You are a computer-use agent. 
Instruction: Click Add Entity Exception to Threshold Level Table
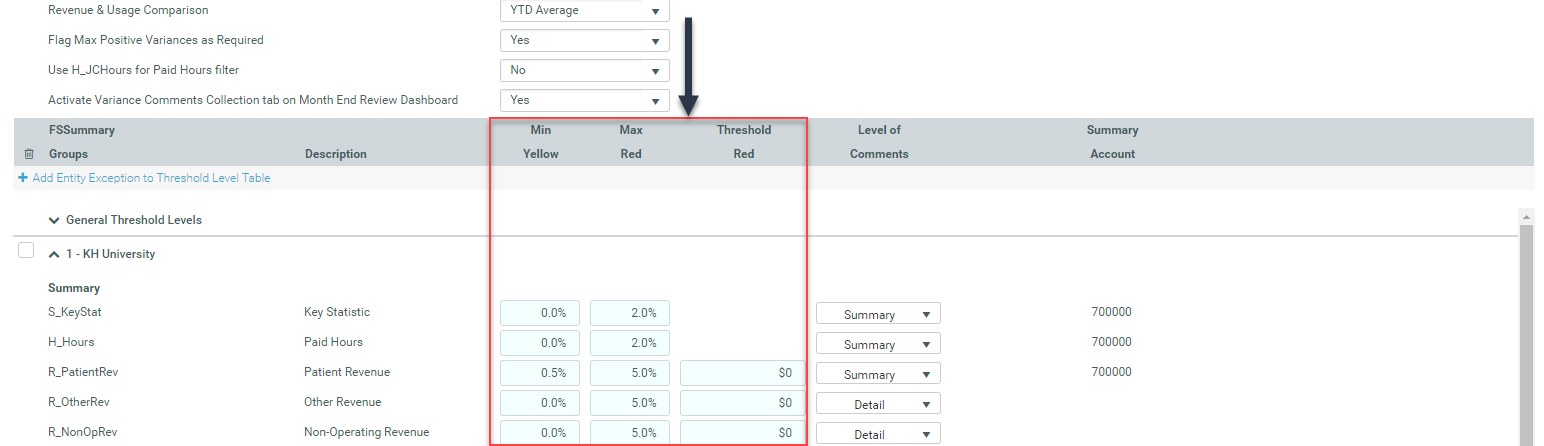tap(150, 178)
